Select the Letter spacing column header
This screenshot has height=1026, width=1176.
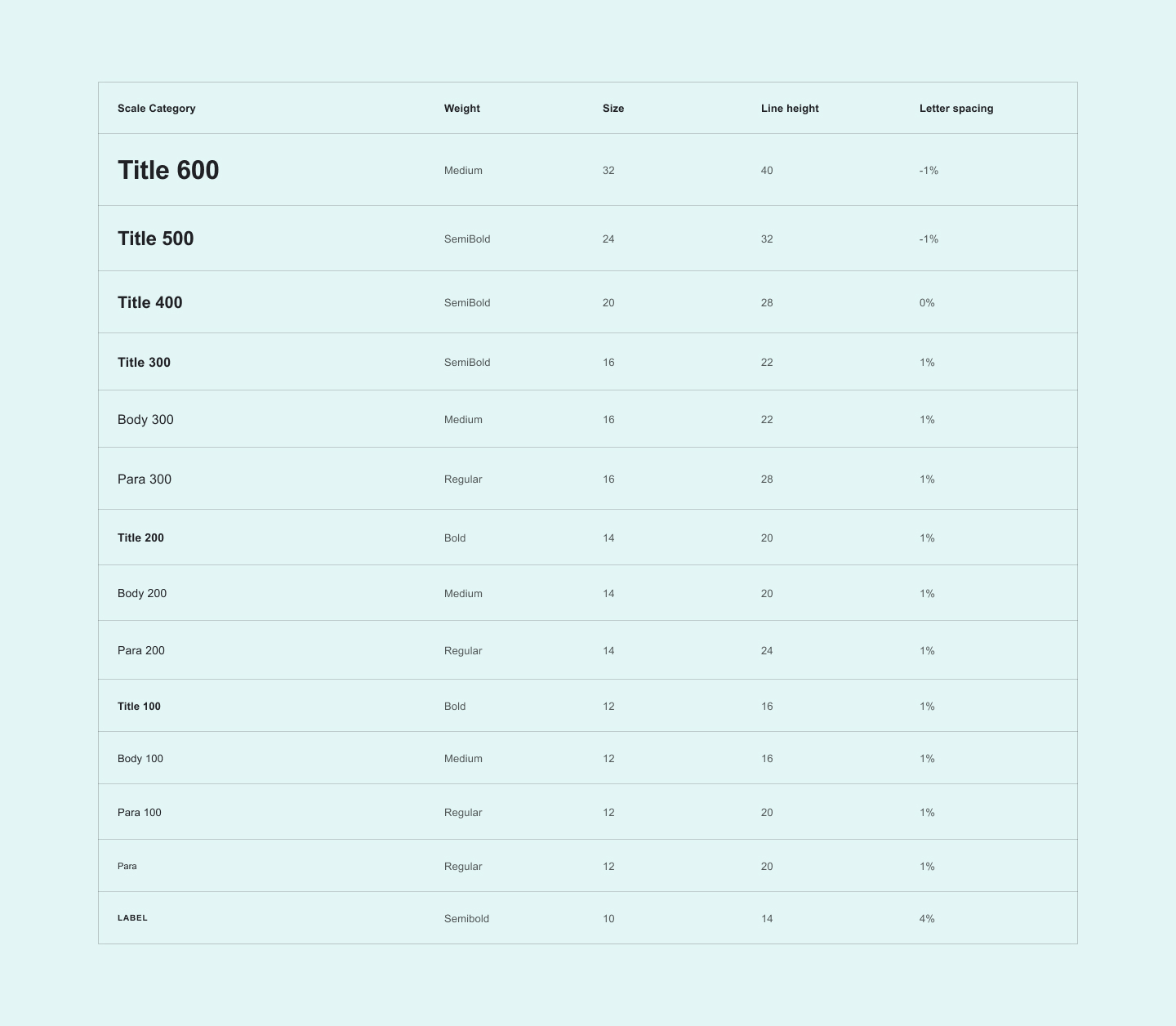click(x=955, y=109)
